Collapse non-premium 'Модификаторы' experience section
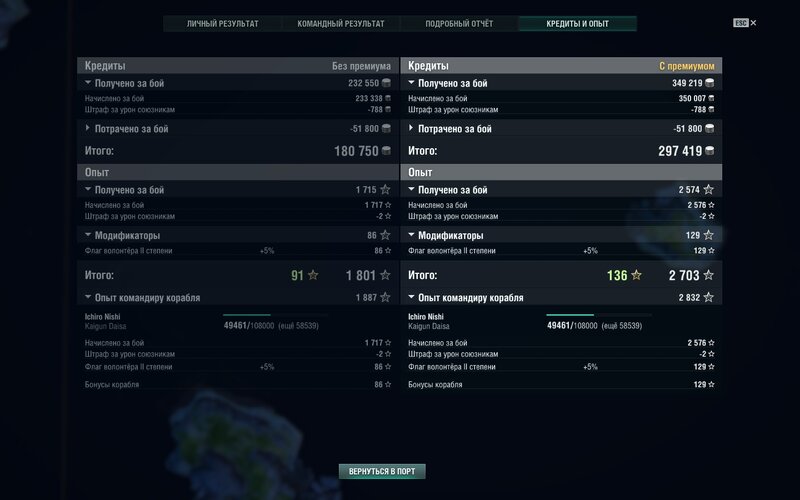 pyautogui.click(x=88, y=236)
